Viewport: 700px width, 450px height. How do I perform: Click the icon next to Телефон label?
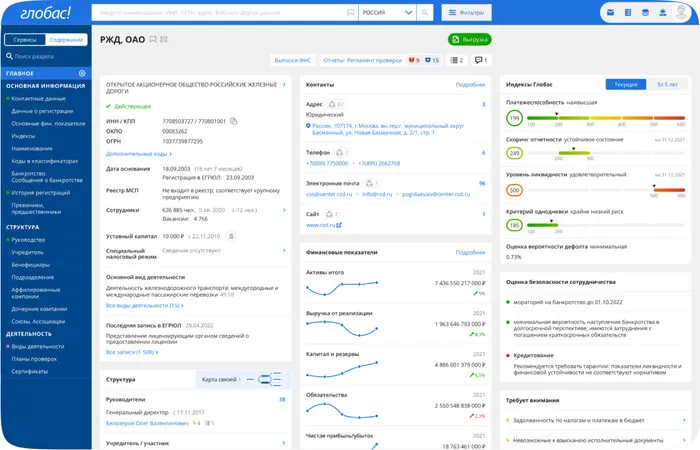click(x=339, y=152)
